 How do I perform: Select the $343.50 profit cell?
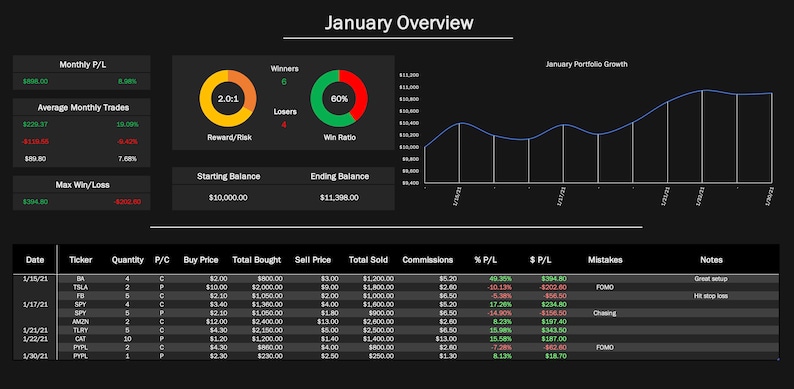pos(554,330)
